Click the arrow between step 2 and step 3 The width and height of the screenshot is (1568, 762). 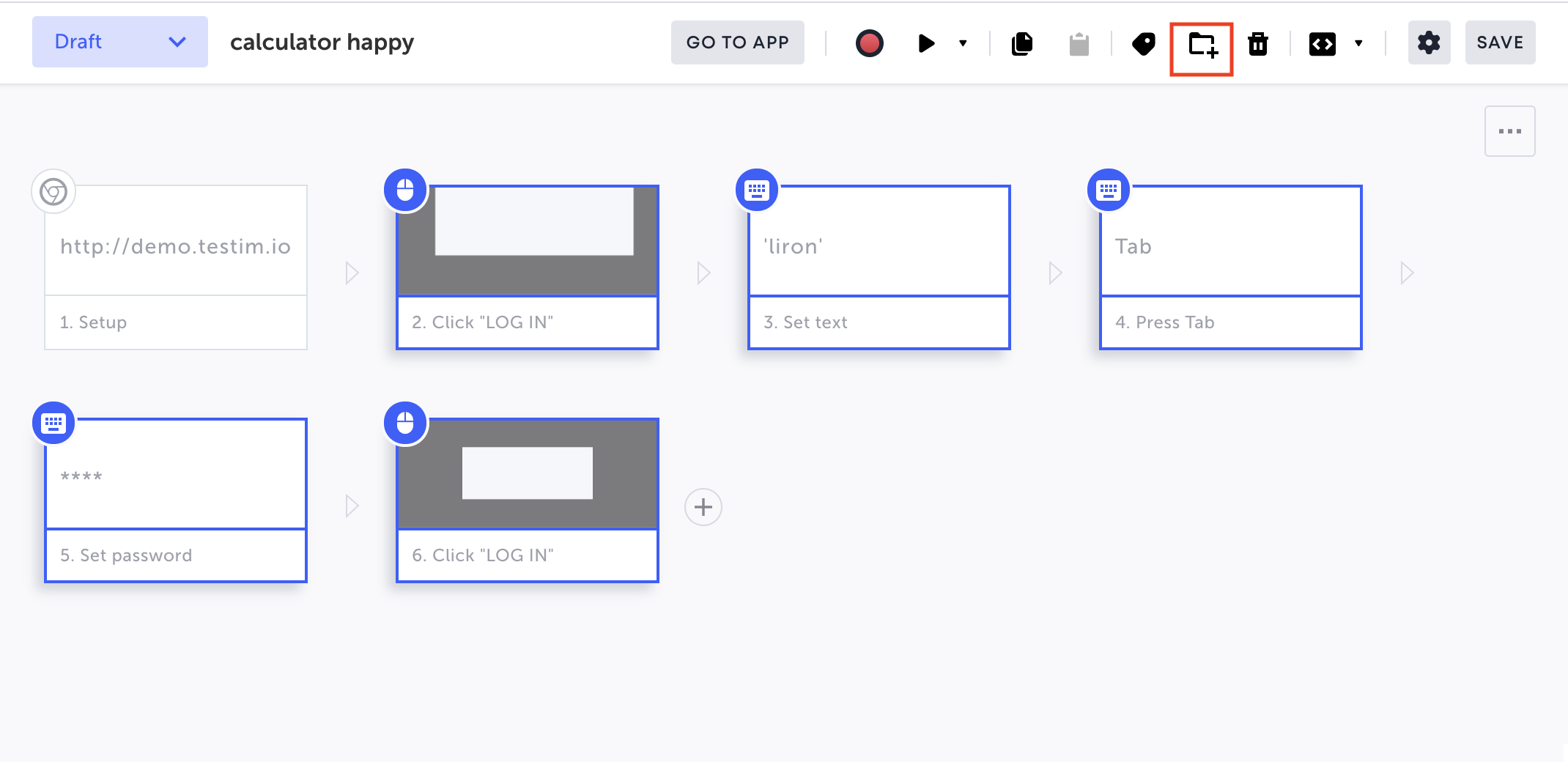click(703, 273)
